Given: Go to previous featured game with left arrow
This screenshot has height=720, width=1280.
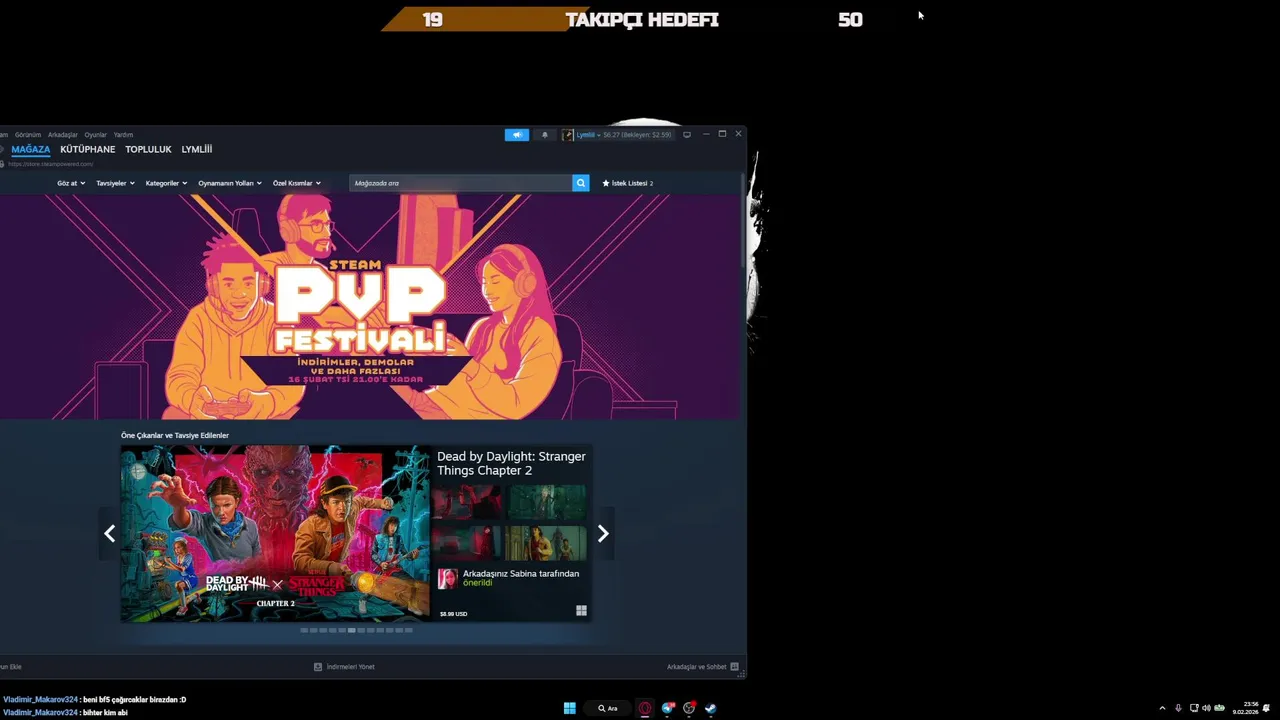Looking at the screenshot, I should (x=110, y=534).
